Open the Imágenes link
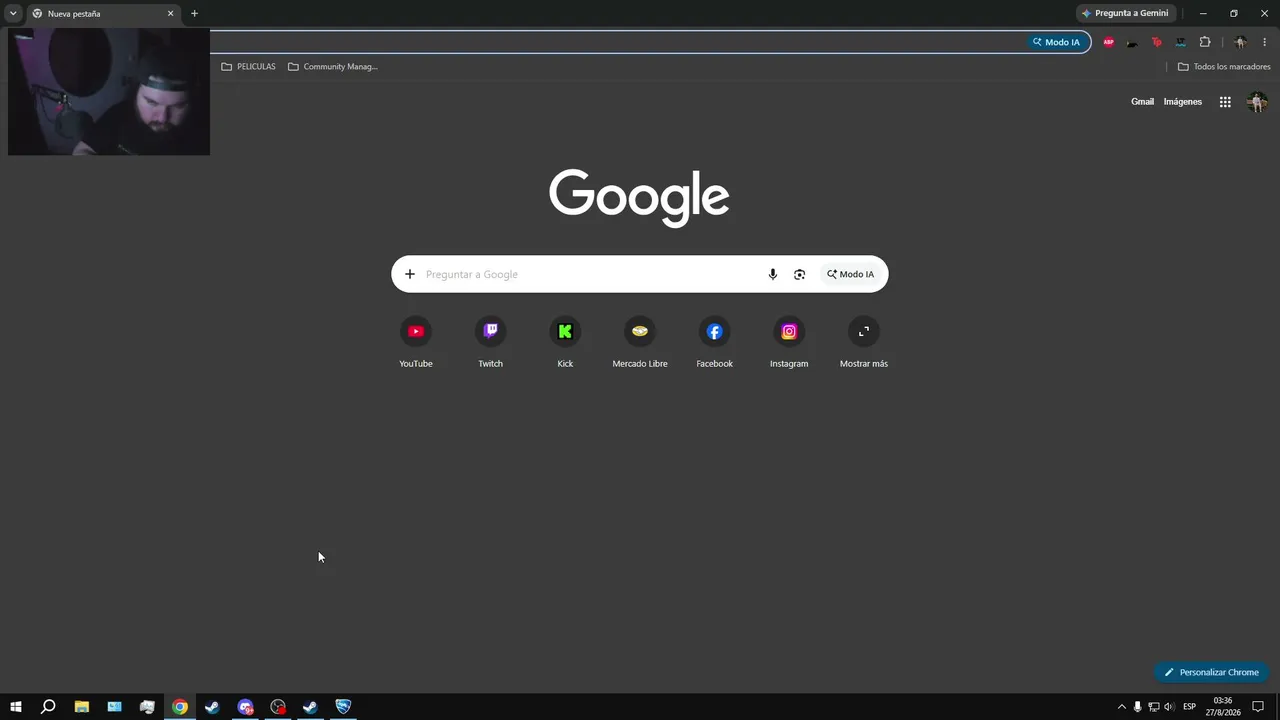The height and width of the screenshot is (720, 1280). click(x=1183, y=102)
